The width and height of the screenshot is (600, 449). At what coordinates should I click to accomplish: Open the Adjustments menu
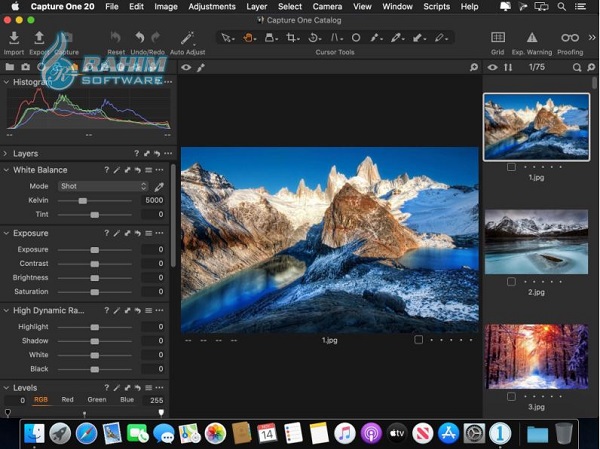point(212,6)
